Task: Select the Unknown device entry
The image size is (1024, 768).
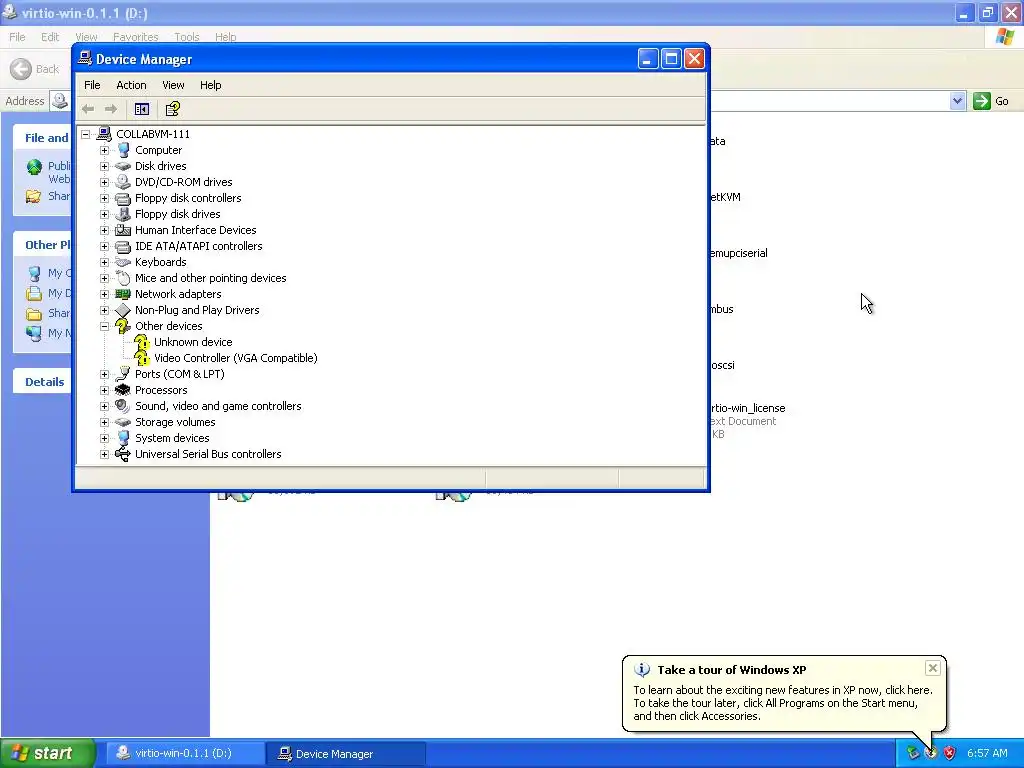Action: coord(193,342)
